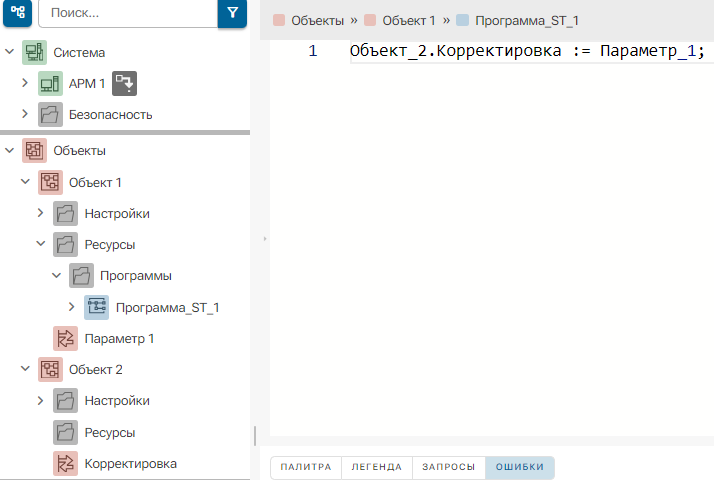The image size is (714, 480).
Task: Click the Настройки folder icon under Объект 1
Action: pyautogui.click(x=66, y=214)
